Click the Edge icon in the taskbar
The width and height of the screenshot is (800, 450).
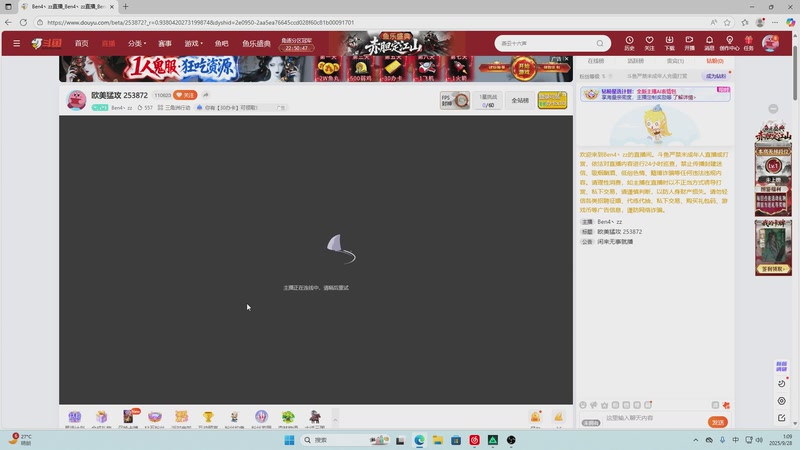click(419, 440)
